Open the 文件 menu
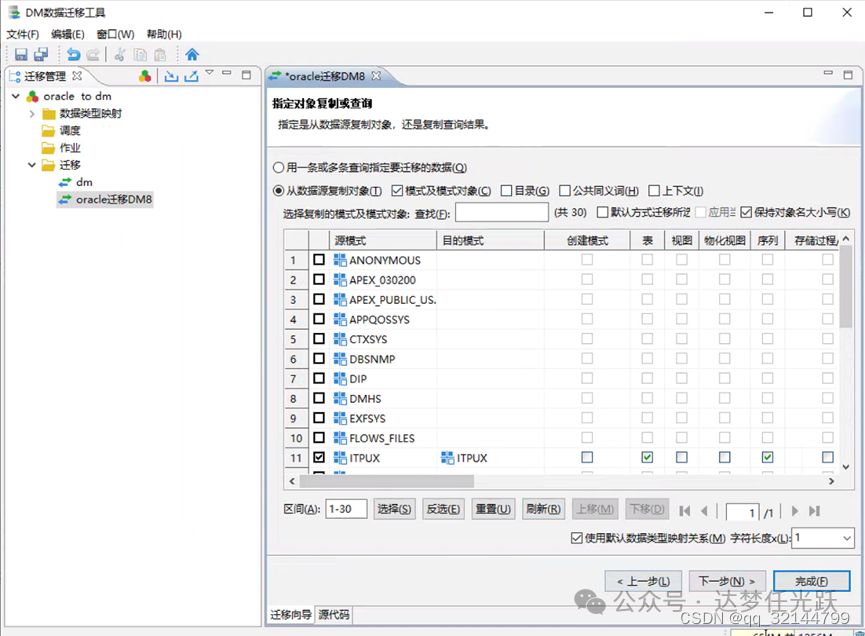 pyautogui.click(x=23, y=34)
